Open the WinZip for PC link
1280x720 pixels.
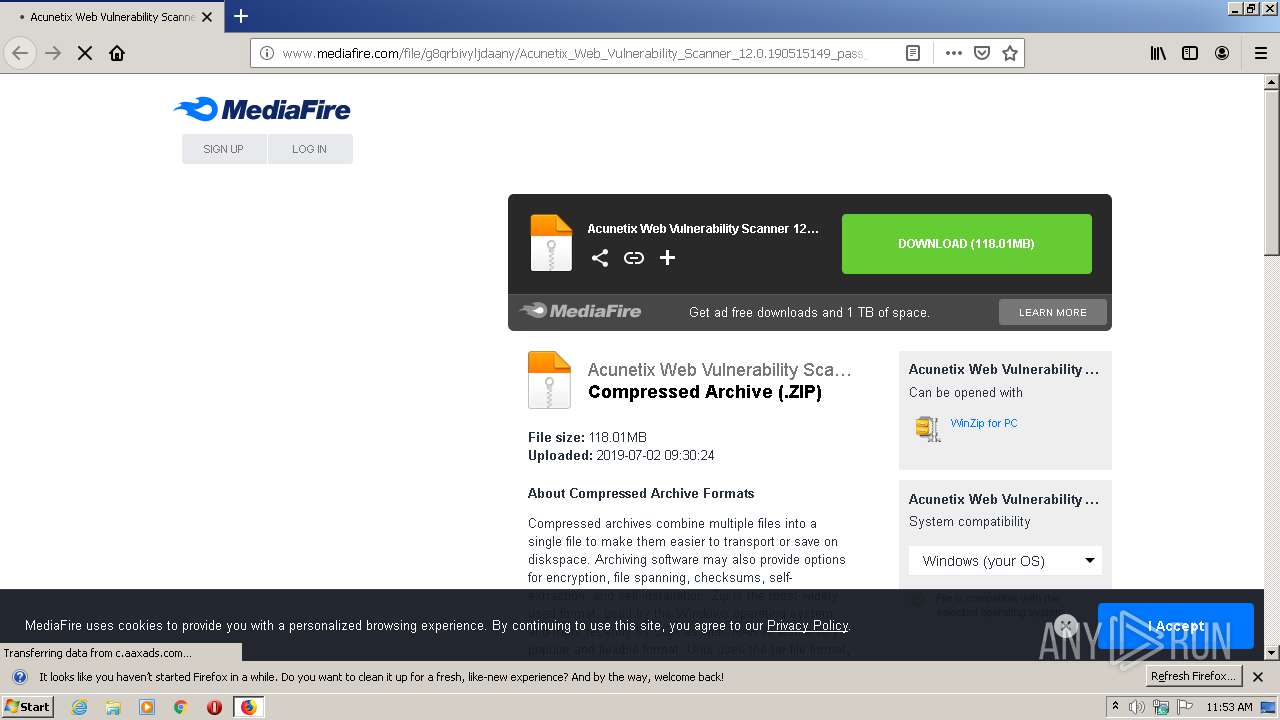pyautogui.click(x=984, y=423)
